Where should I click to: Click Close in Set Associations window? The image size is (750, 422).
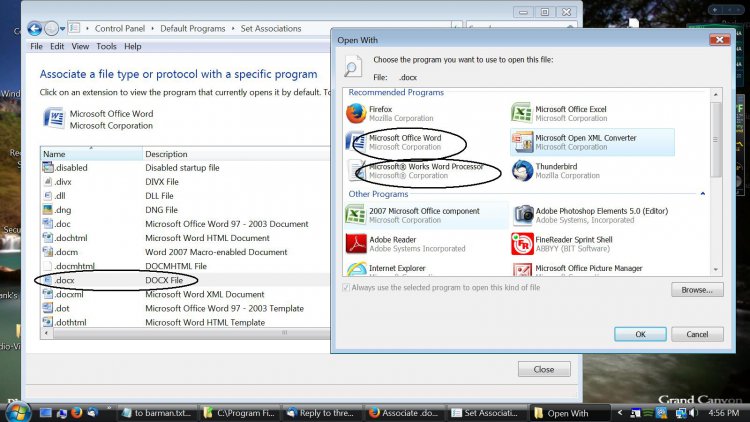(x=544, y=369)
